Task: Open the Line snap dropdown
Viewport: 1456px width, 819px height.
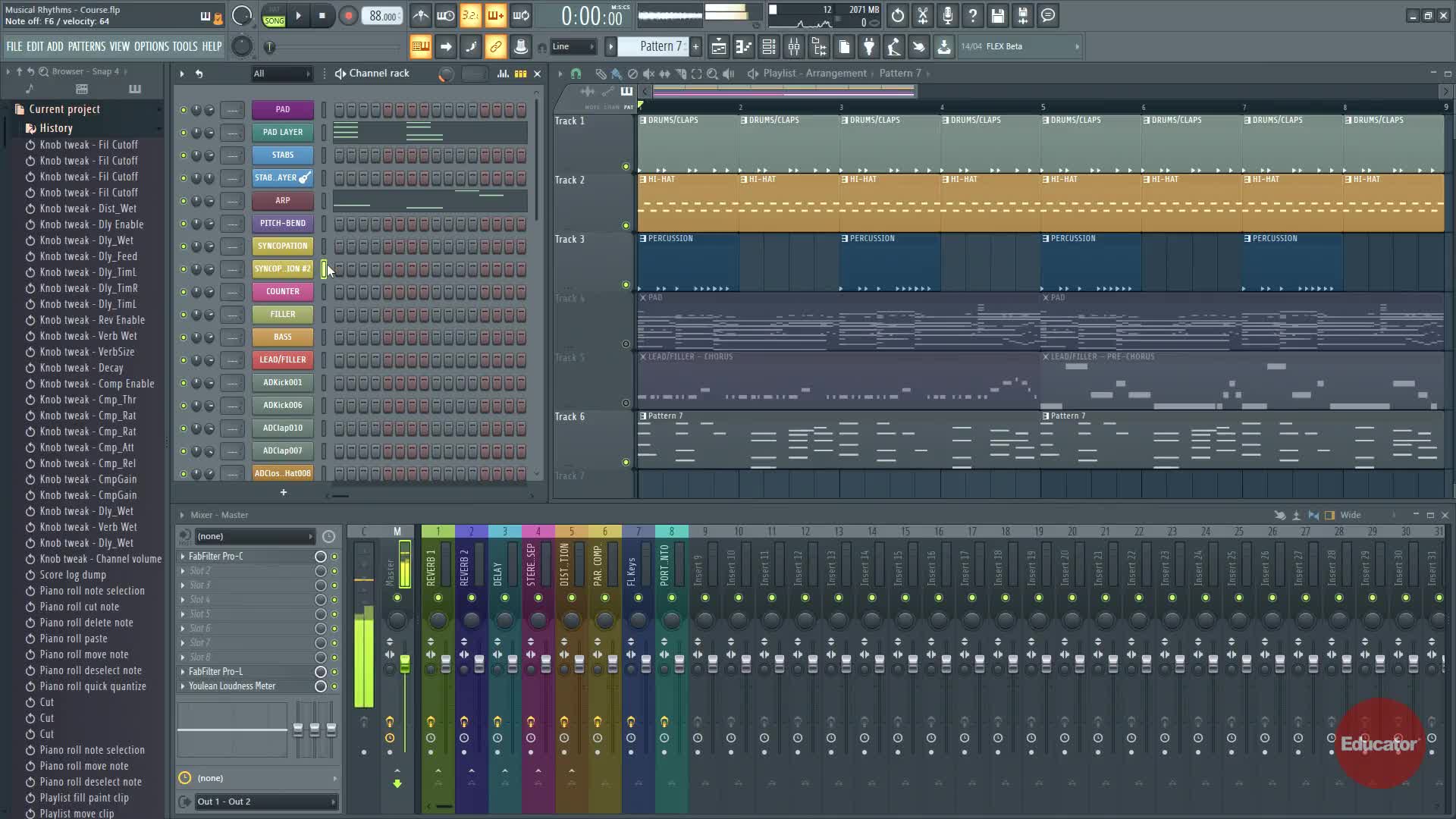Action: [573, 47]
